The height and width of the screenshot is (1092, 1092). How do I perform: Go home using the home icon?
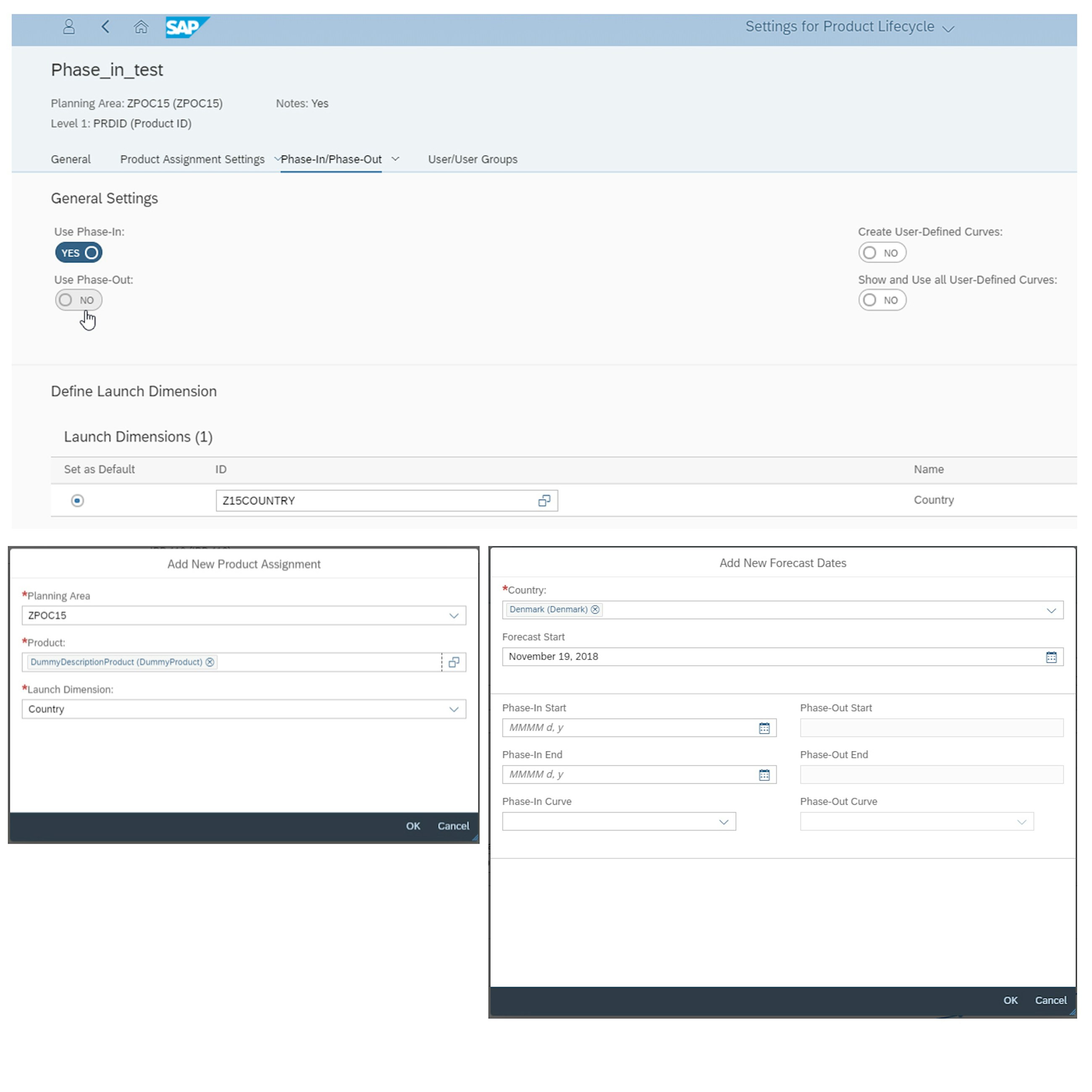[141, 26]
